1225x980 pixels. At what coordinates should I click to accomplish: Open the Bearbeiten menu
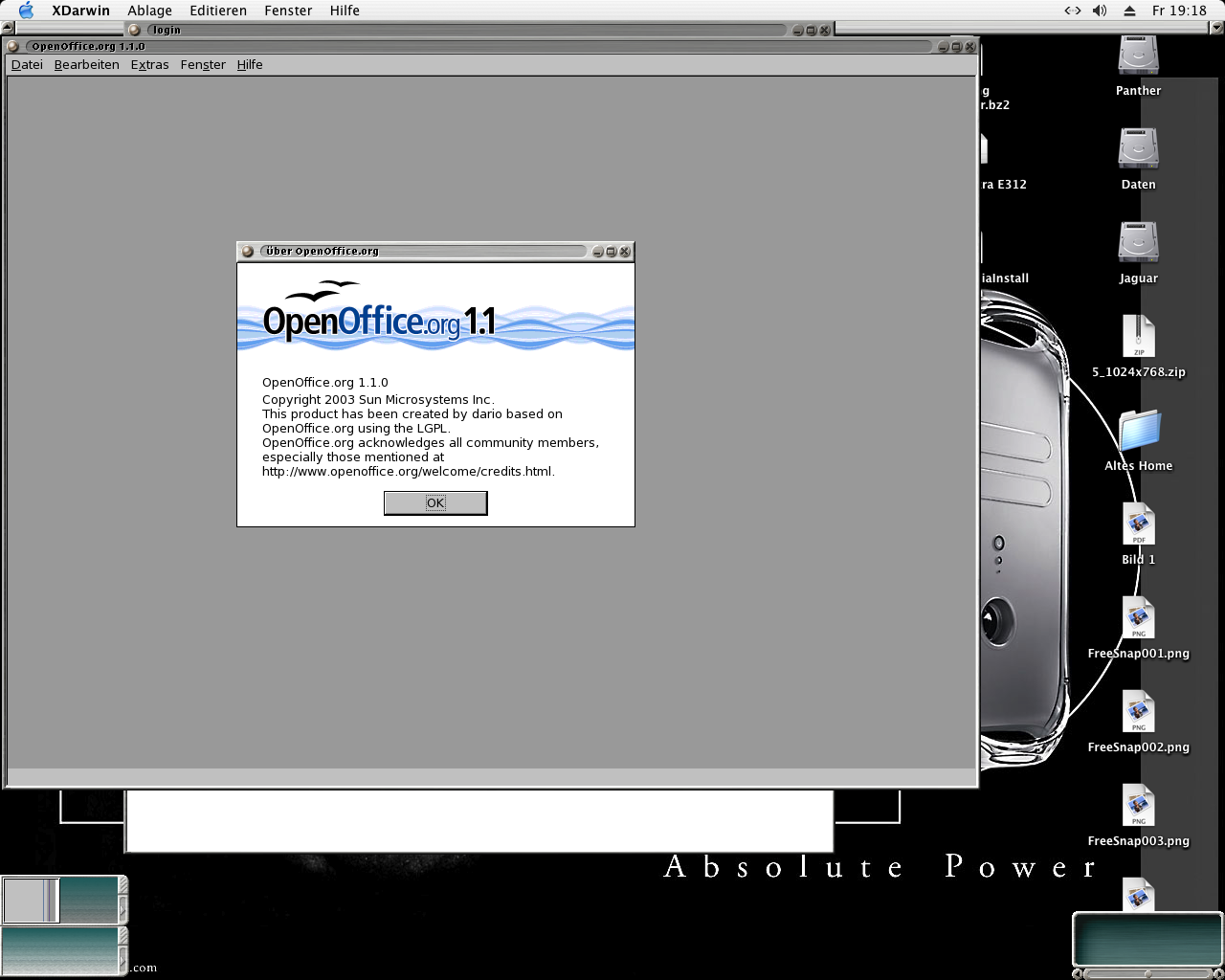87,65
